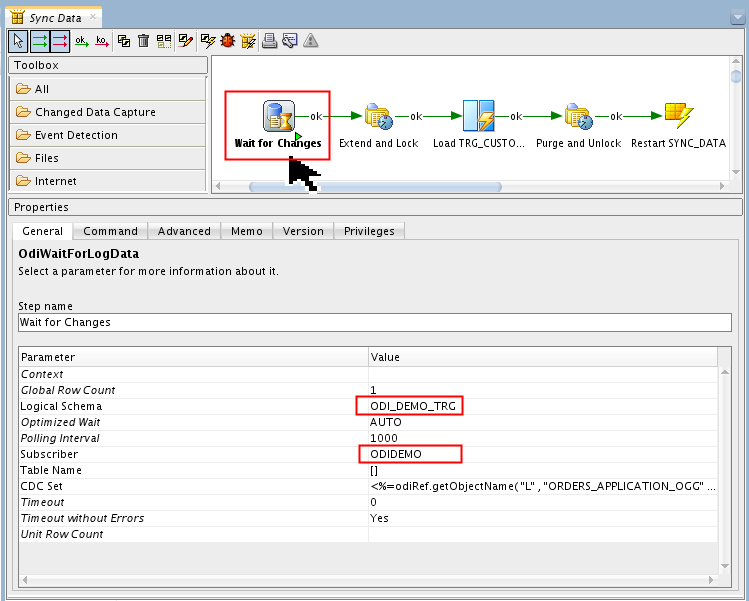Image resolution: width=749 pixels, height=601 pixels.
Task: Click the execute package lightning grid icon
Action: pos(248,41)
